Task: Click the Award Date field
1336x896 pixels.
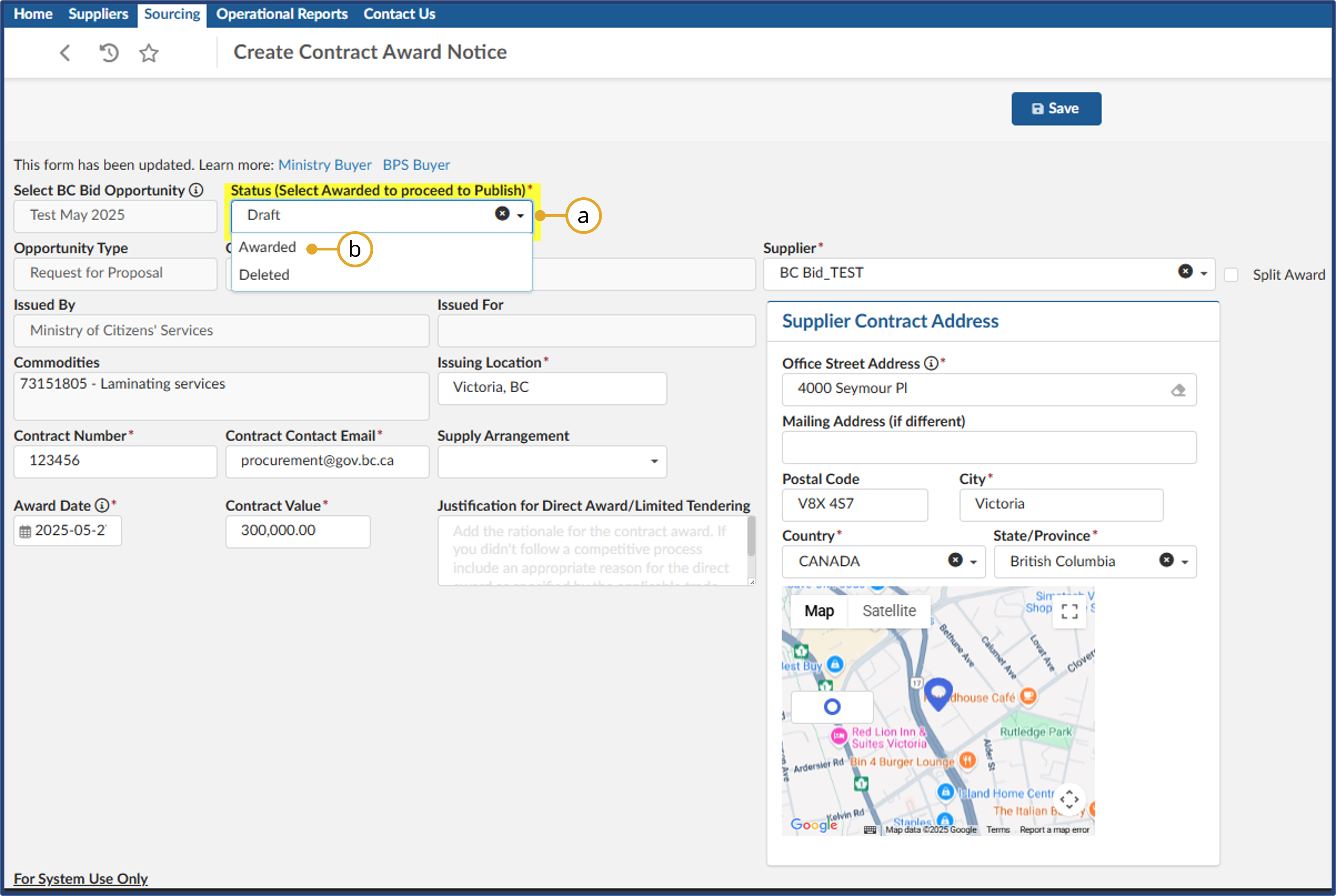Action: tap(68, 531)
